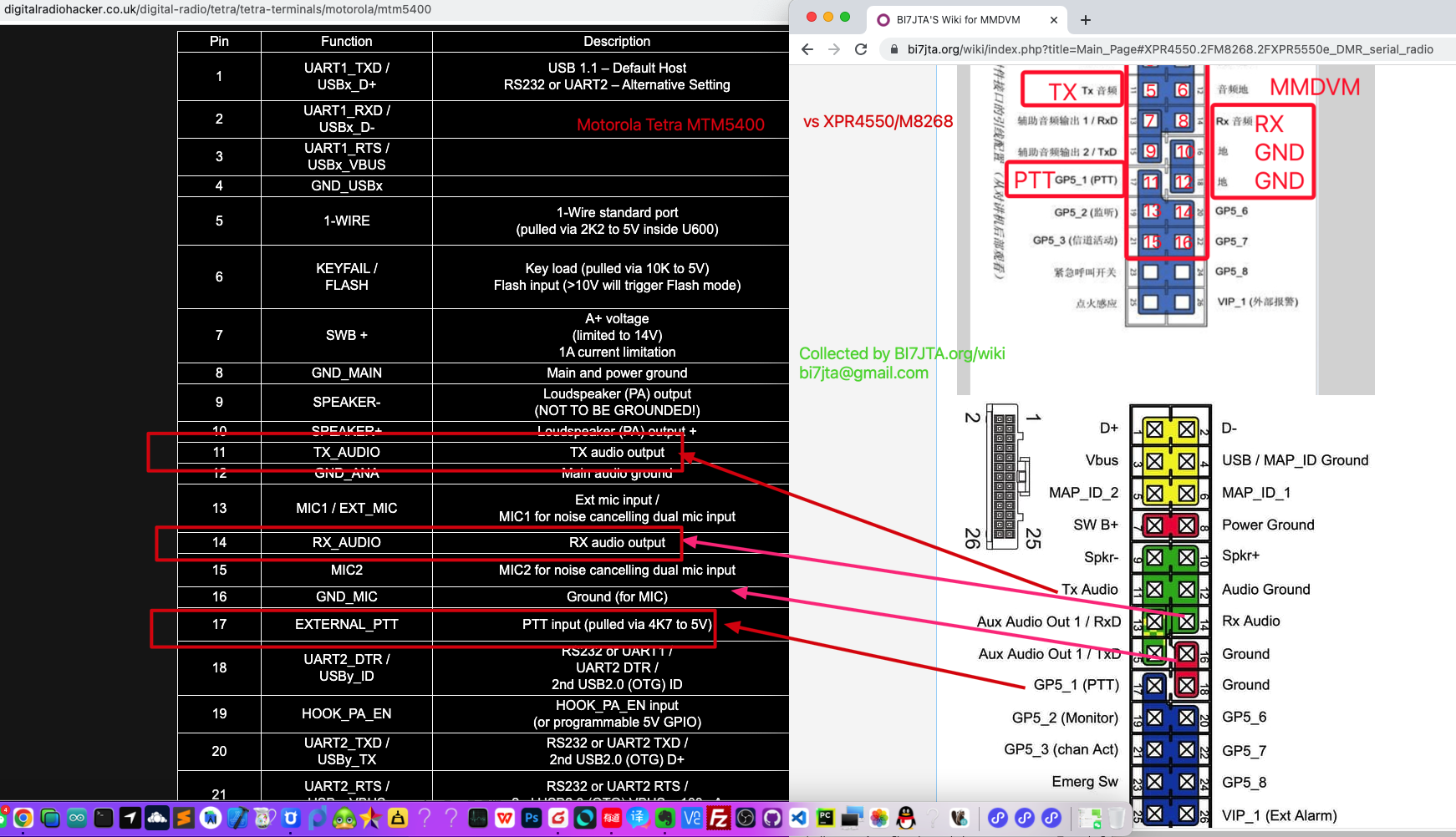The width and height of the screenshot is (1456, 837).
Task: Click the 'MMDVM' red heading in diagram
Action: [x=1315, y=87]
